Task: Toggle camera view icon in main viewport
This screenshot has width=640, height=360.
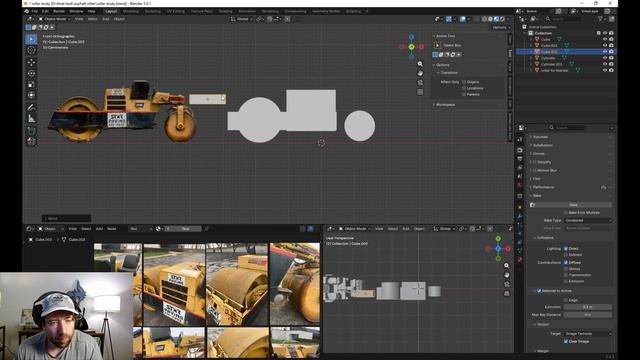Action: (420, 82)
